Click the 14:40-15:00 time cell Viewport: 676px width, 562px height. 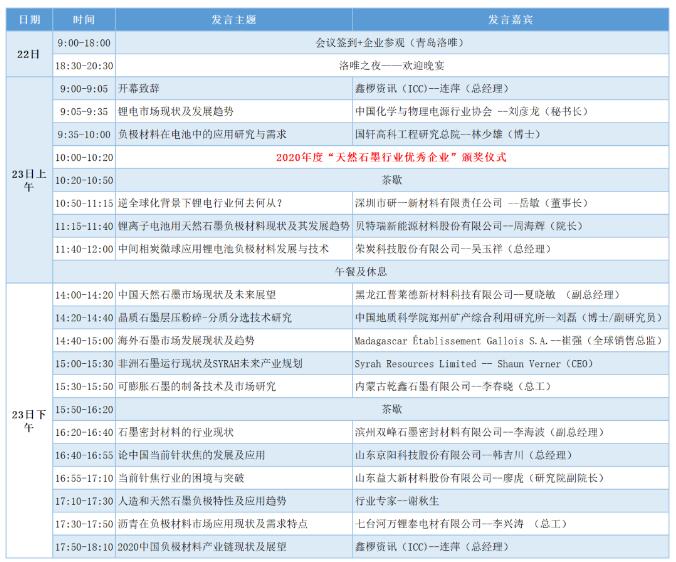tap(84, 340)
